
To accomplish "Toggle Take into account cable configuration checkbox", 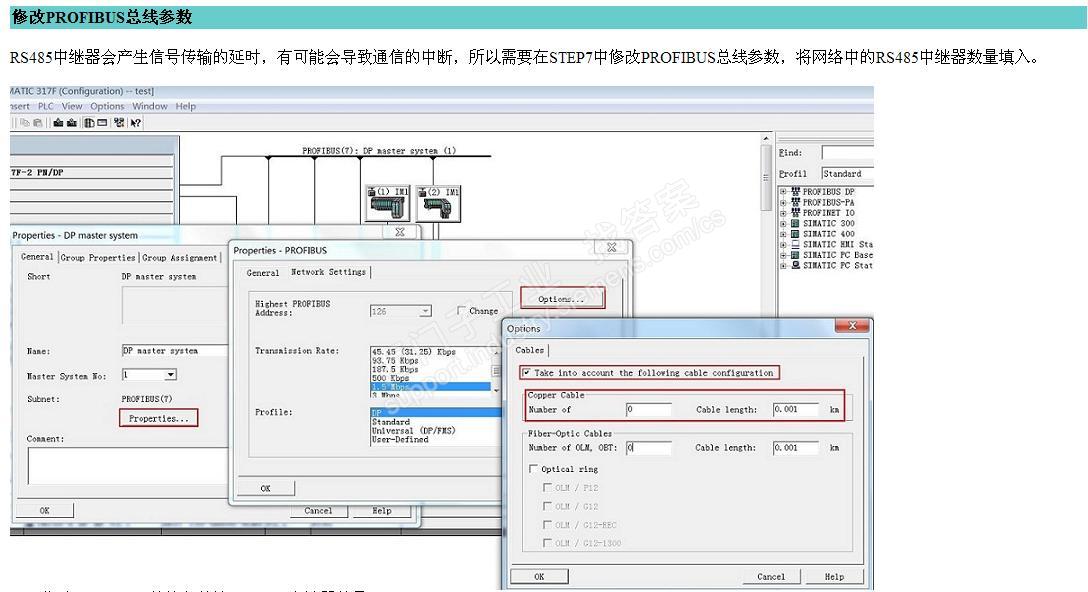I will pos(527,373).
